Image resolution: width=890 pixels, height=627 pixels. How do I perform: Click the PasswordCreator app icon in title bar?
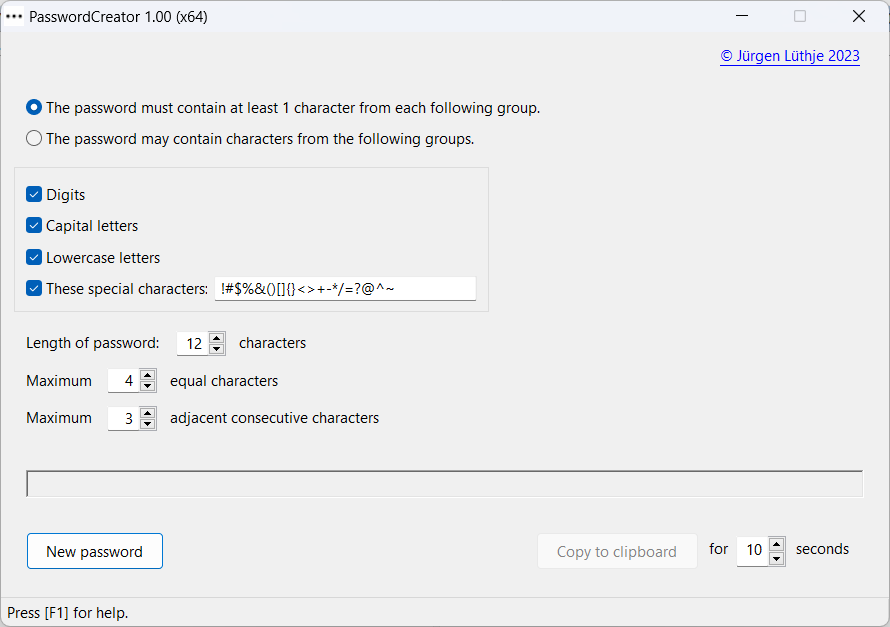(15, 16)
